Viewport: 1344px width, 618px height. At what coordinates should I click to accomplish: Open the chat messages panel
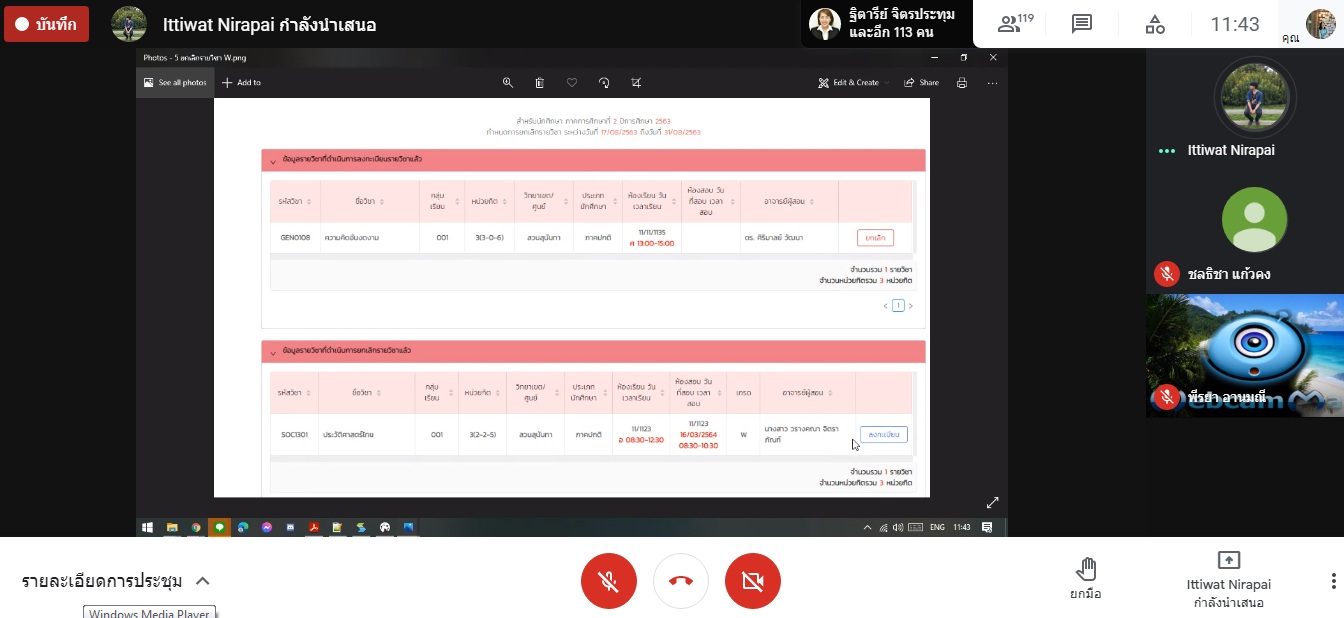coord(1081,24)
